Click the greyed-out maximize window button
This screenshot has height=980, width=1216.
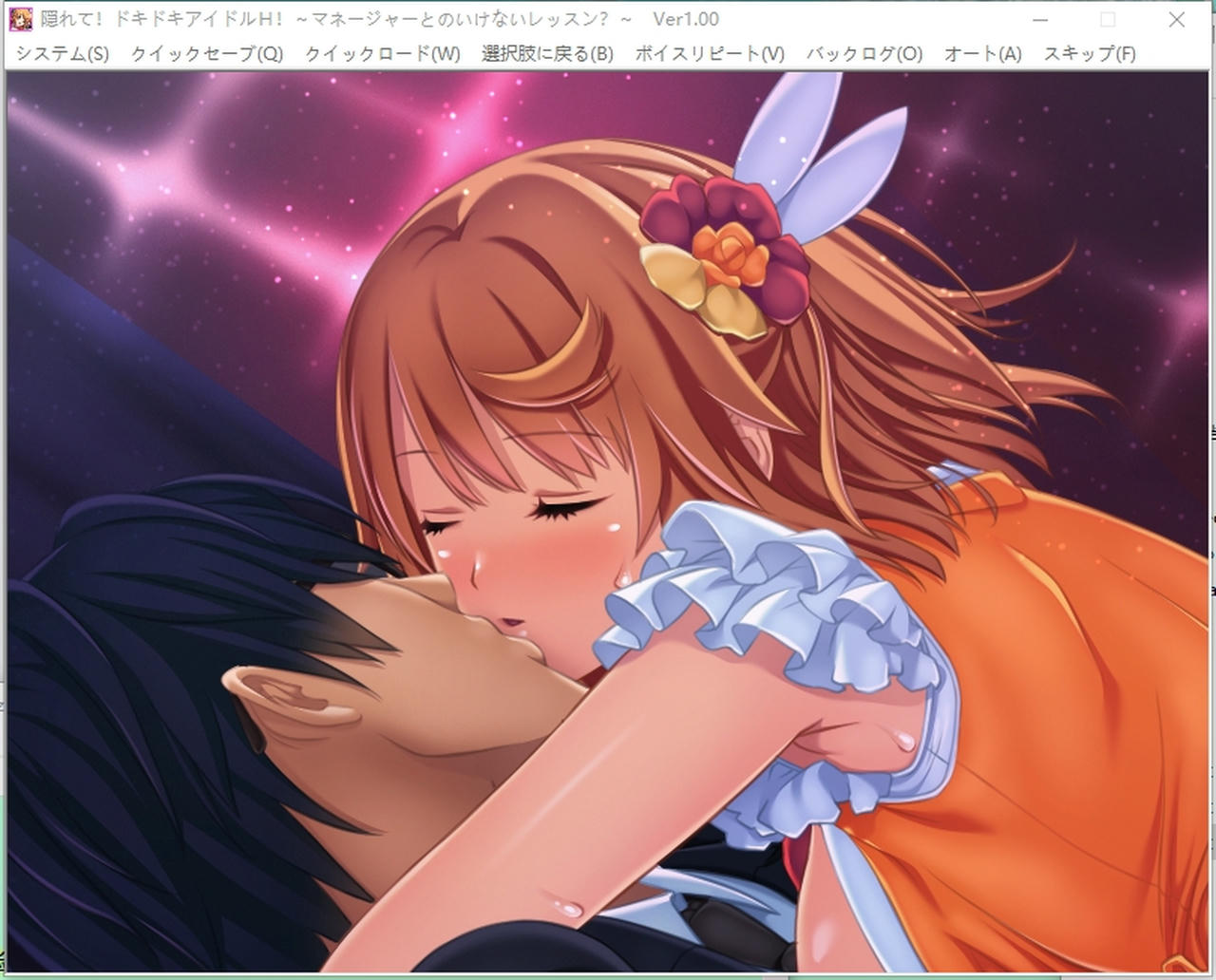click(1108, 19)
